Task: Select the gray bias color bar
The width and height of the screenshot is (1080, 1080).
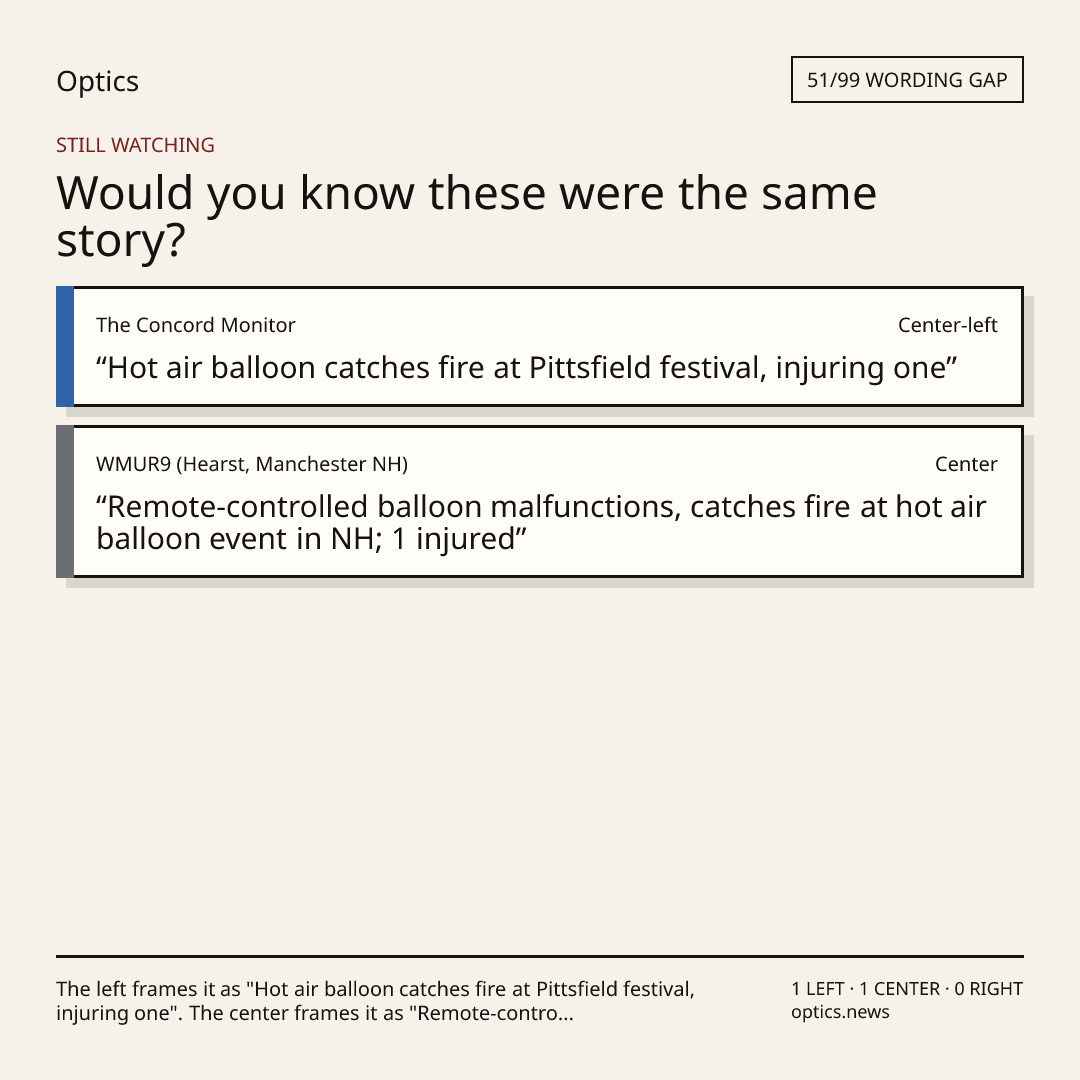Action: pyautogui.click(x=65, y=501)
